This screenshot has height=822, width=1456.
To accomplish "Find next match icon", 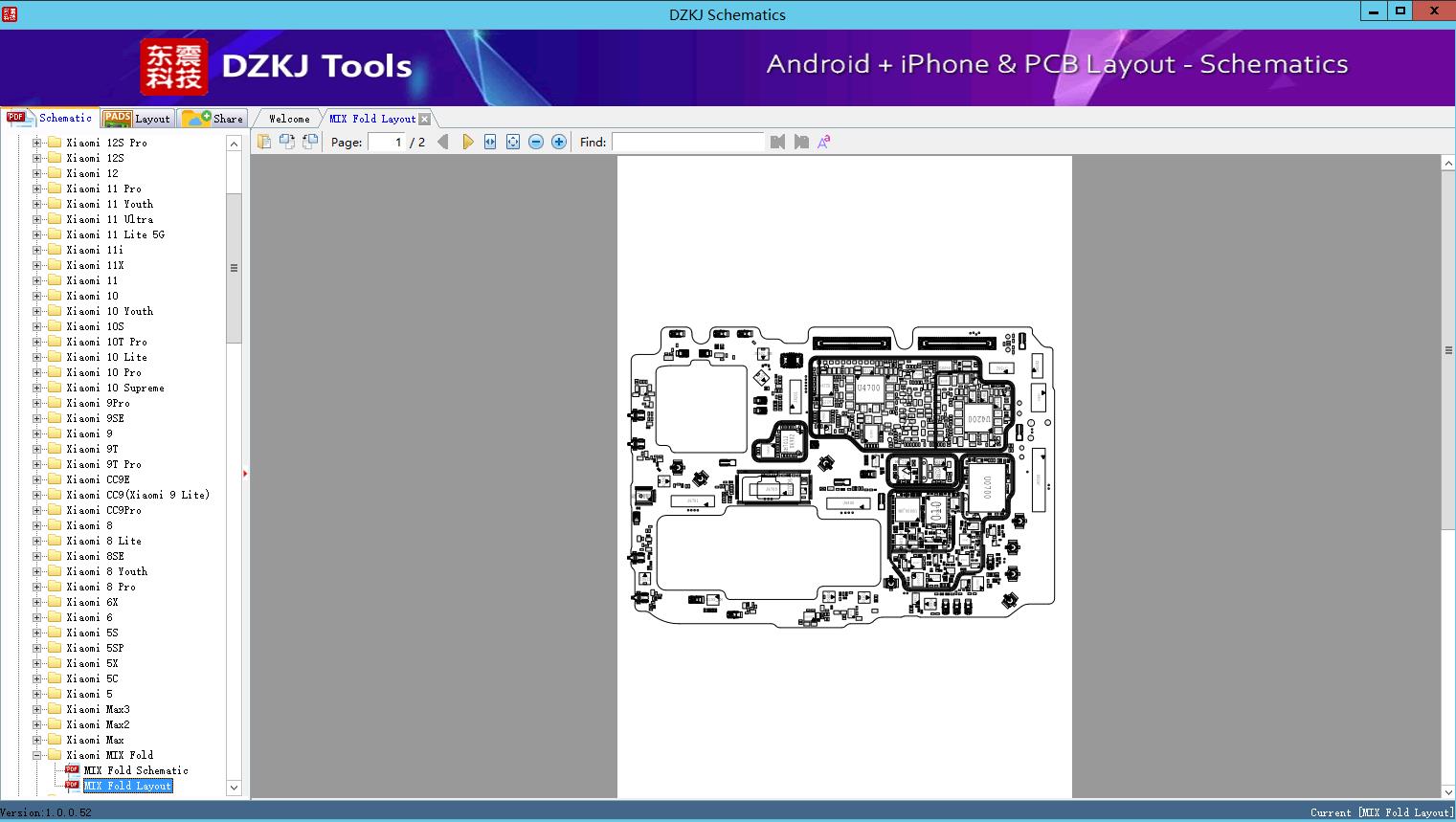I will pyautogui.click(x=801, y=142).
